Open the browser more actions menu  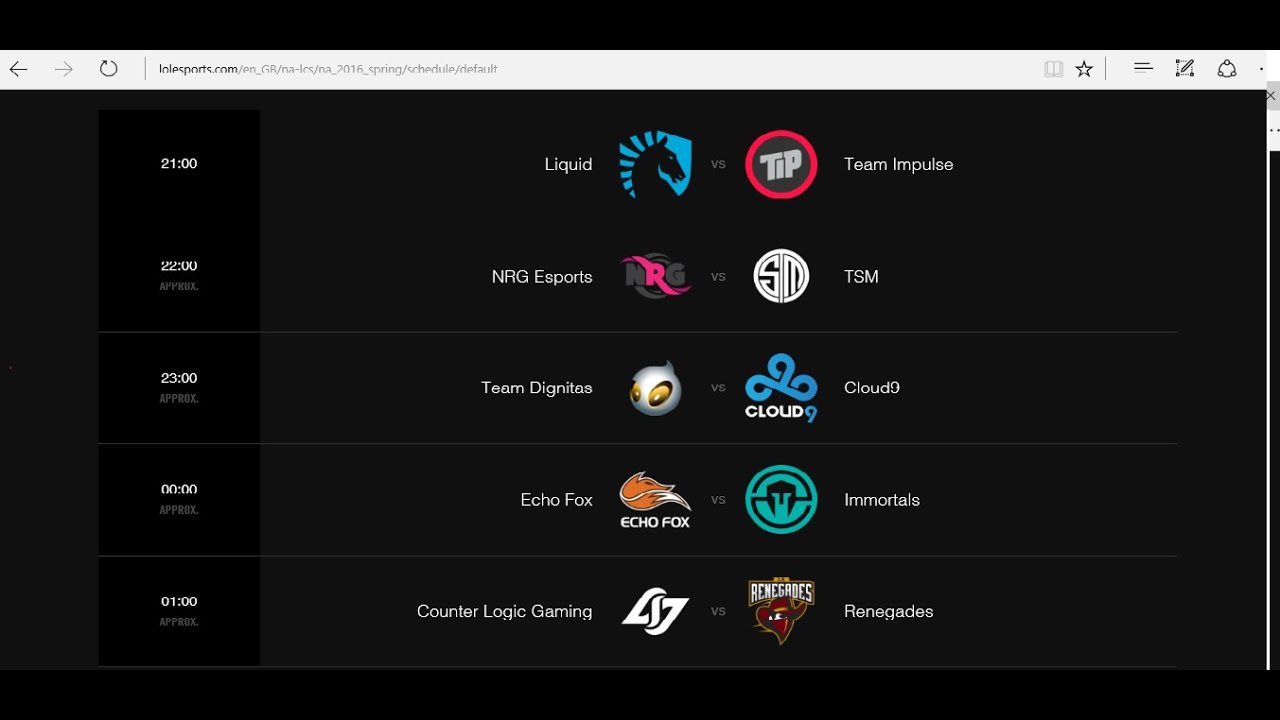[1262, 69]
